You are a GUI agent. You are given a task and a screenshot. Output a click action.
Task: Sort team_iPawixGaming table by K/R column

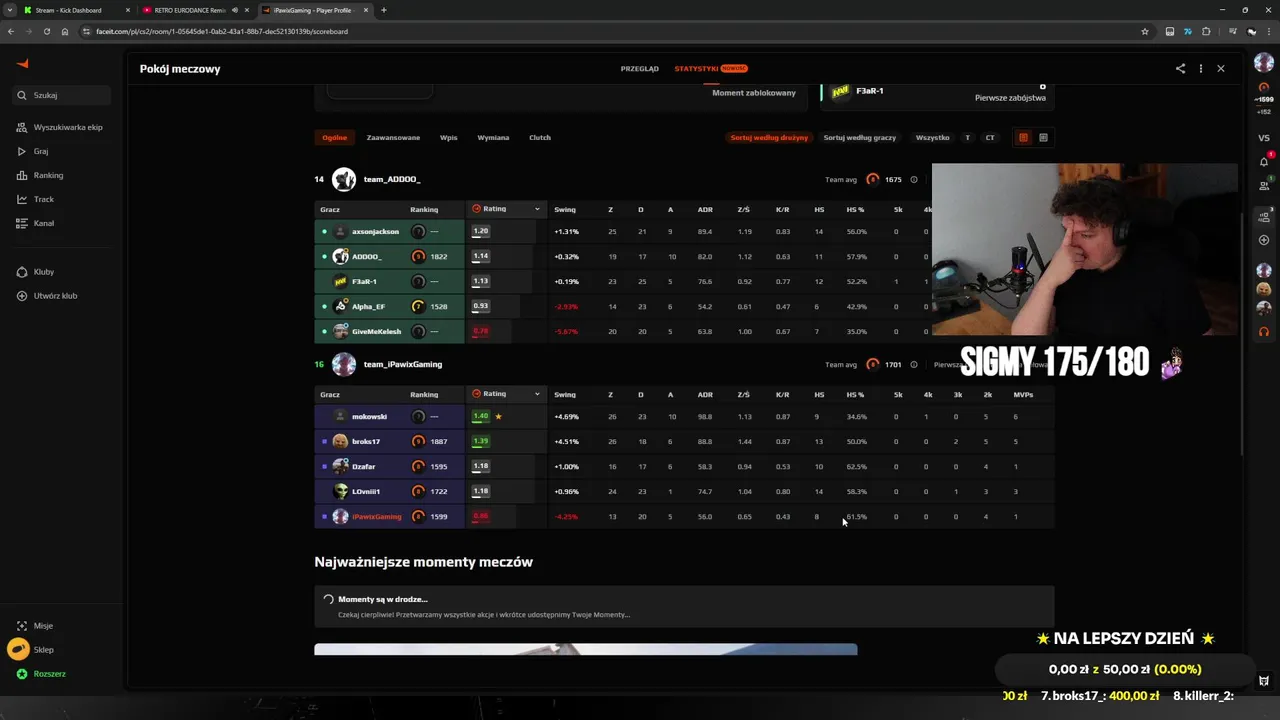coord(783,395)
